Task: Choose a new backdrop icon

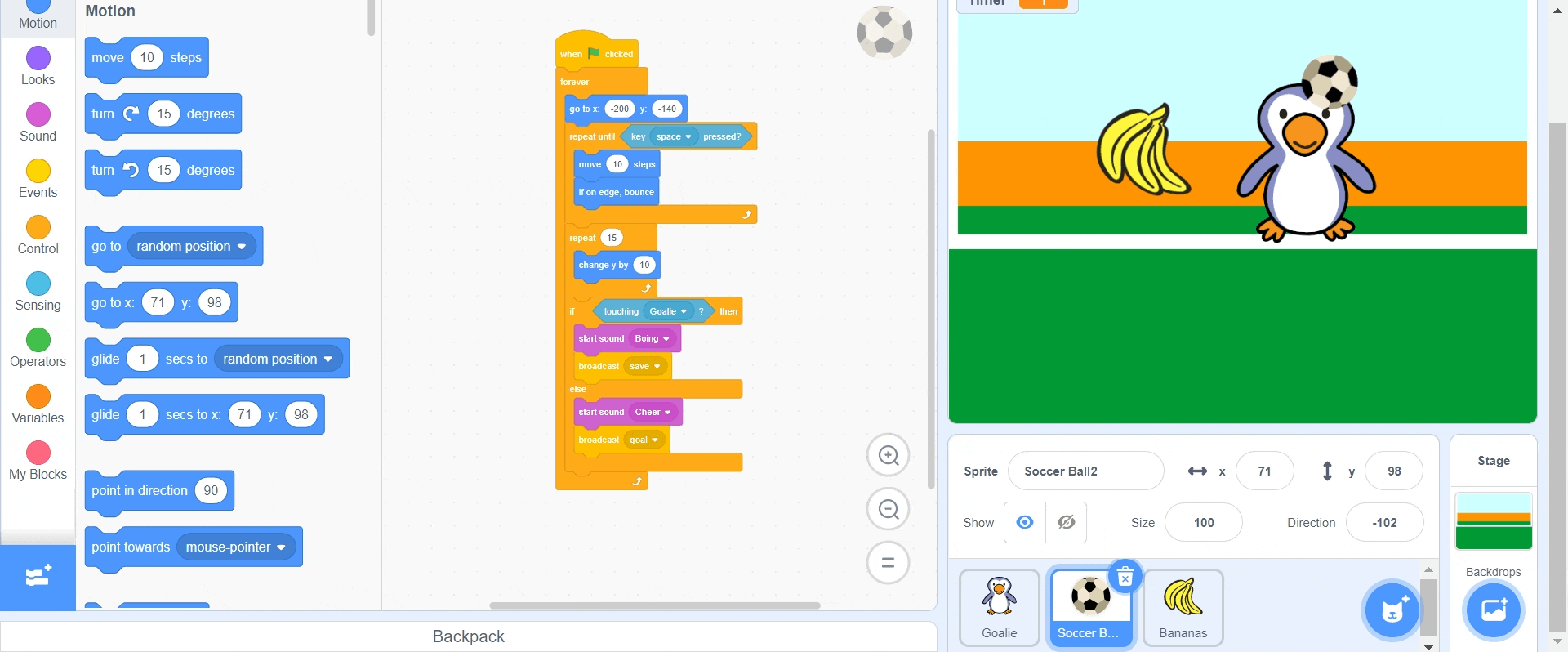Action: pyautogui.click(x=1493, y=610)
